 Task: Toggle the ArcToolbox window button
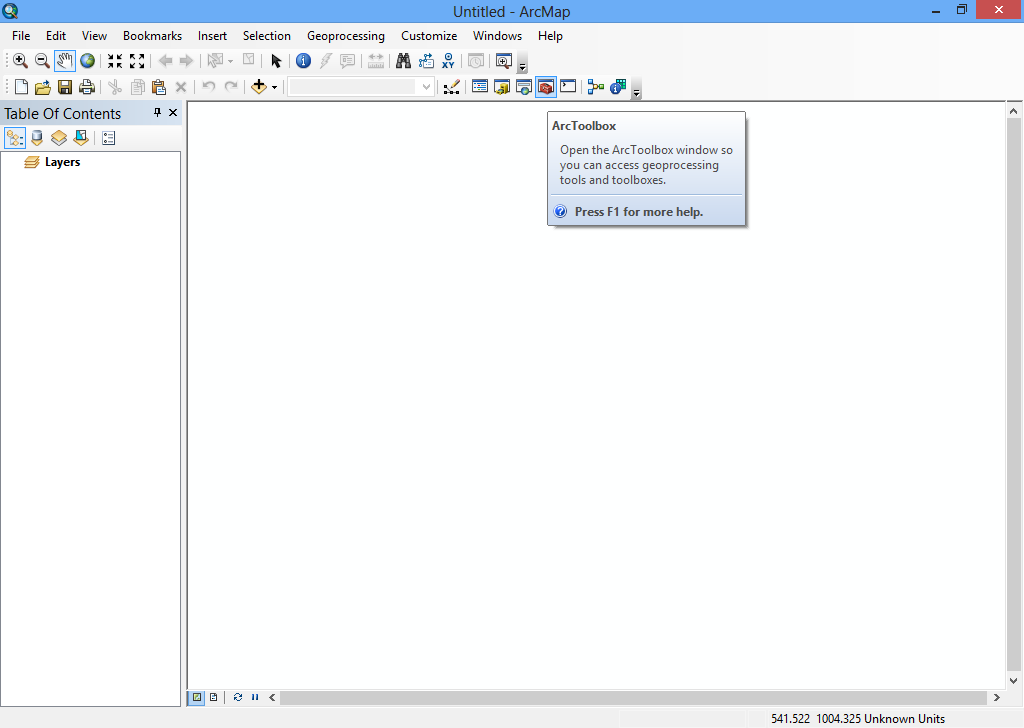pos(546,87)
